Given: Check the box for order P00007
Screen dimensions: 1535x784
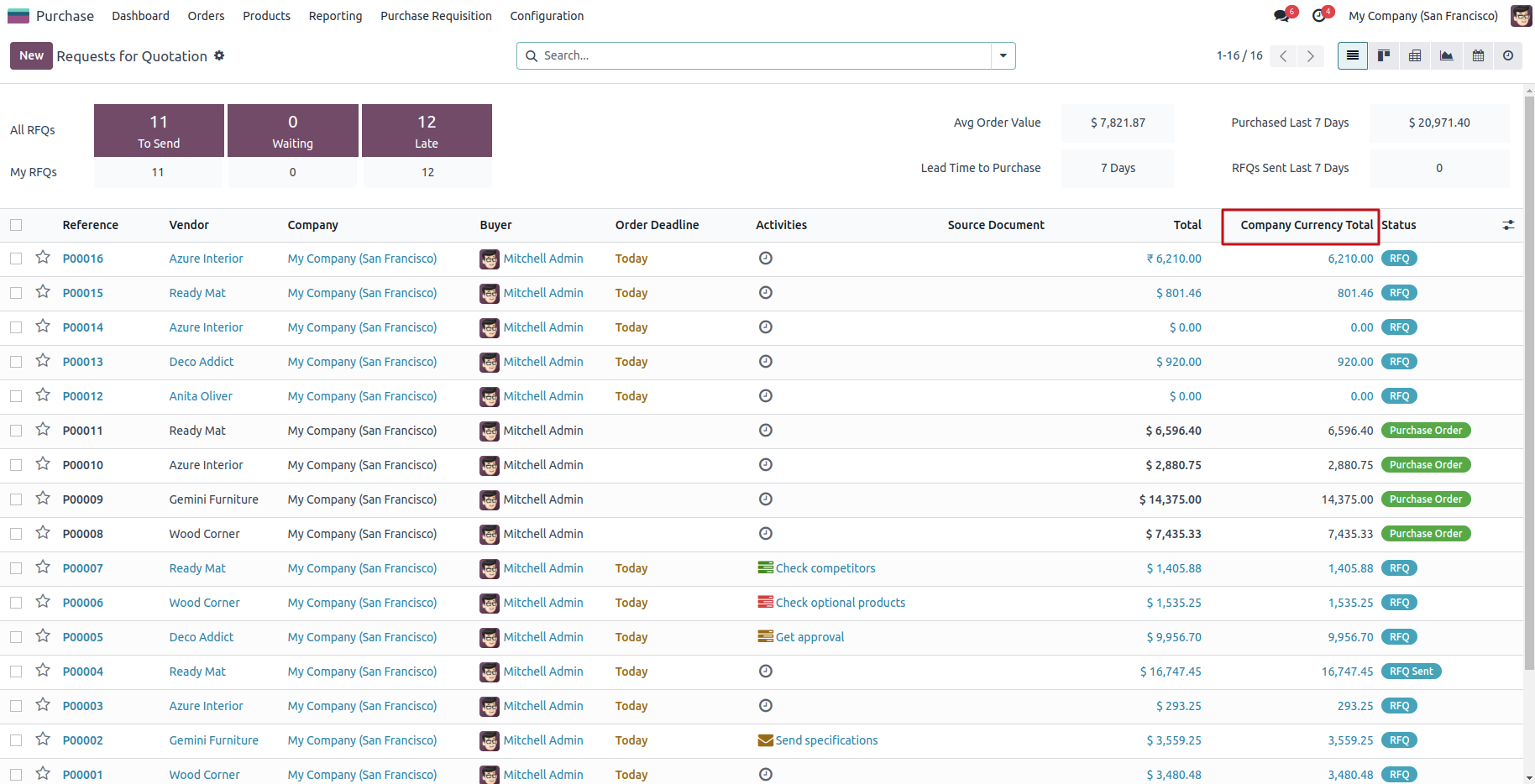Looking at the screenshot, I should (x=16, y=568).
